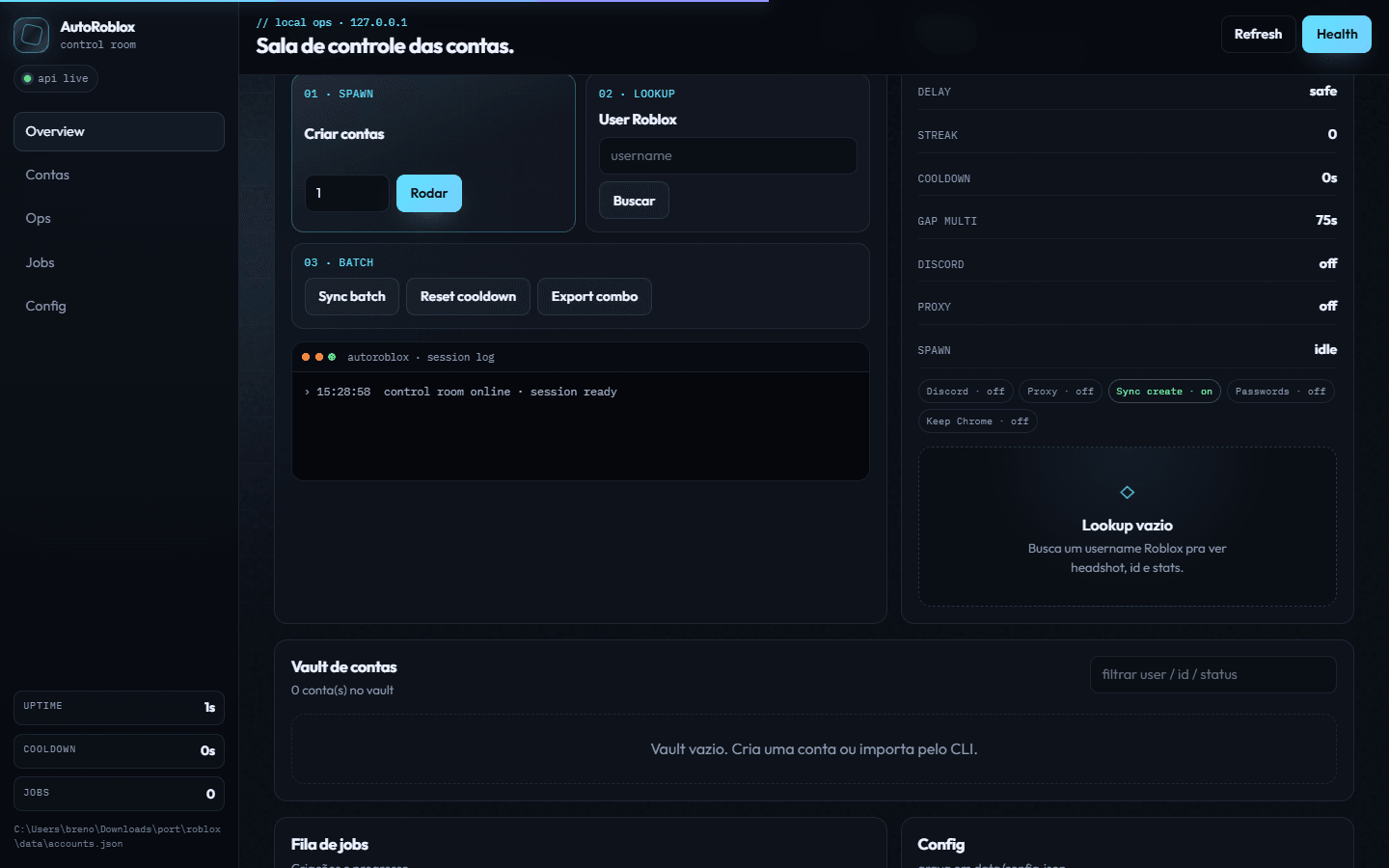The image size is (1389, 868).
Task: Click the accounts.json file path text
Action: click(x=118, y=836)
